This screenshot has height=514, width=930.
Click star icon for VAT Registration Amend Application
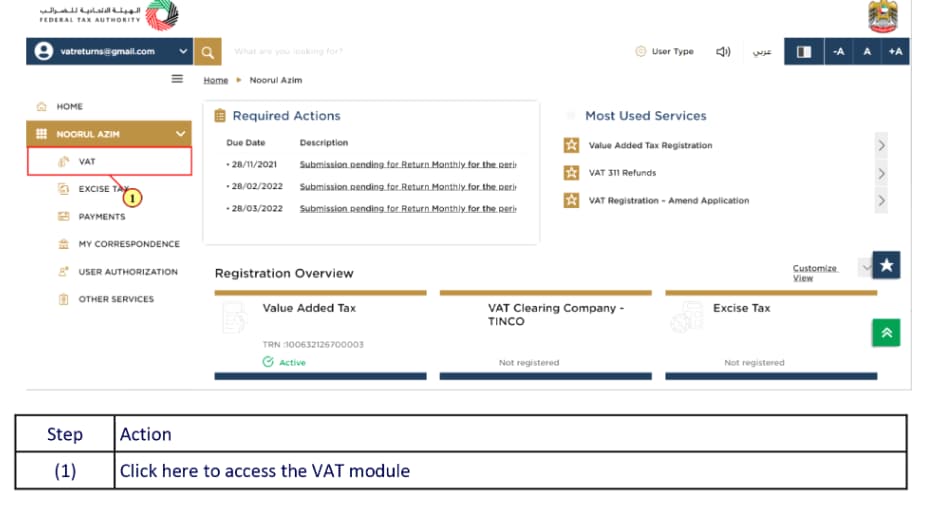571,200
